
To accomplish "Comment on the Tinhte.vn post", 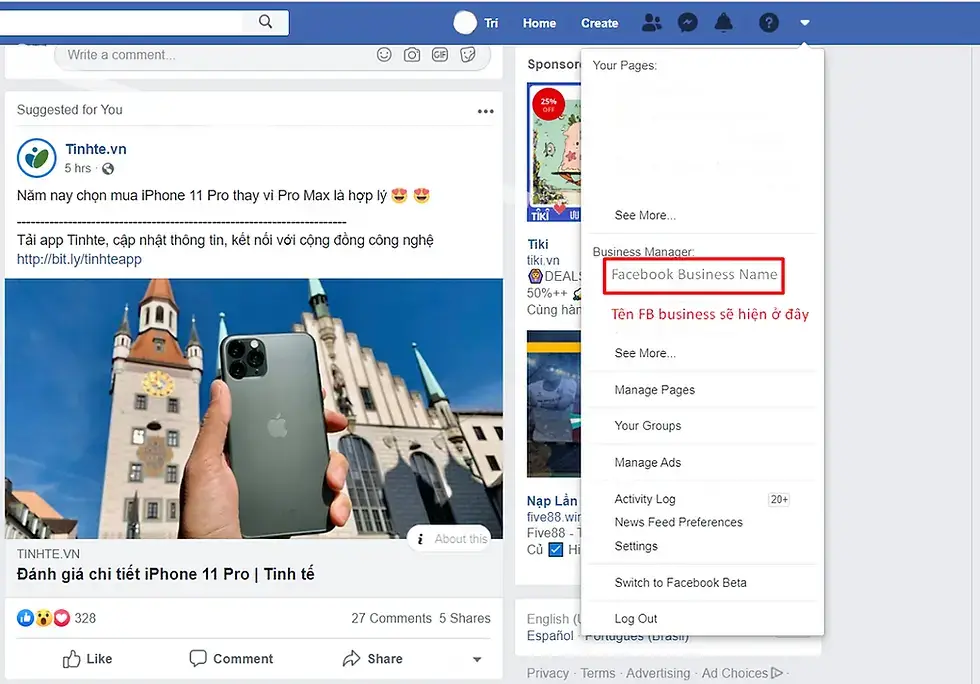I will coord(231,658).
